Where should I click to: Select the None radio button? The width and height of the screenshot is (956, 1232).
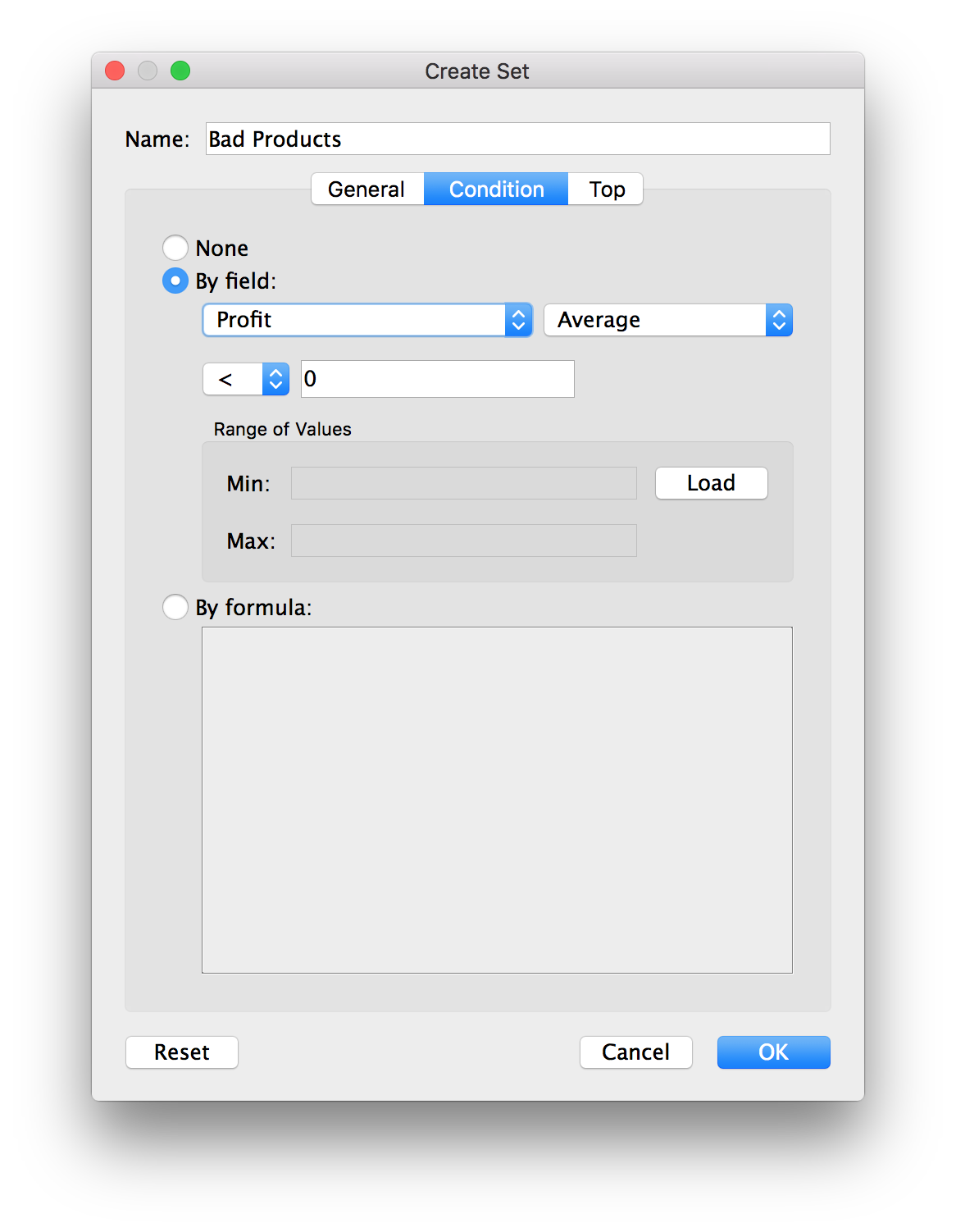point(175,248)
